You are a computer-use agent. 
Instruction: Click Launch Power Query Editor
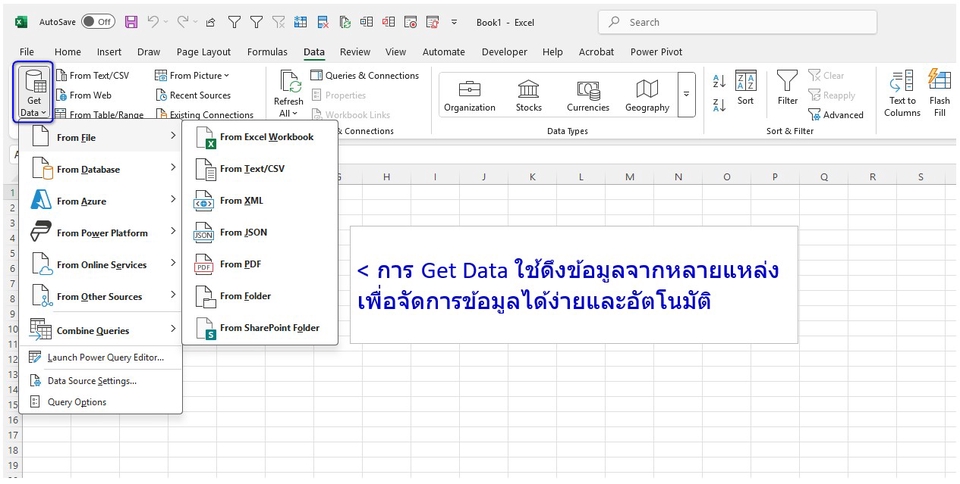101,357
